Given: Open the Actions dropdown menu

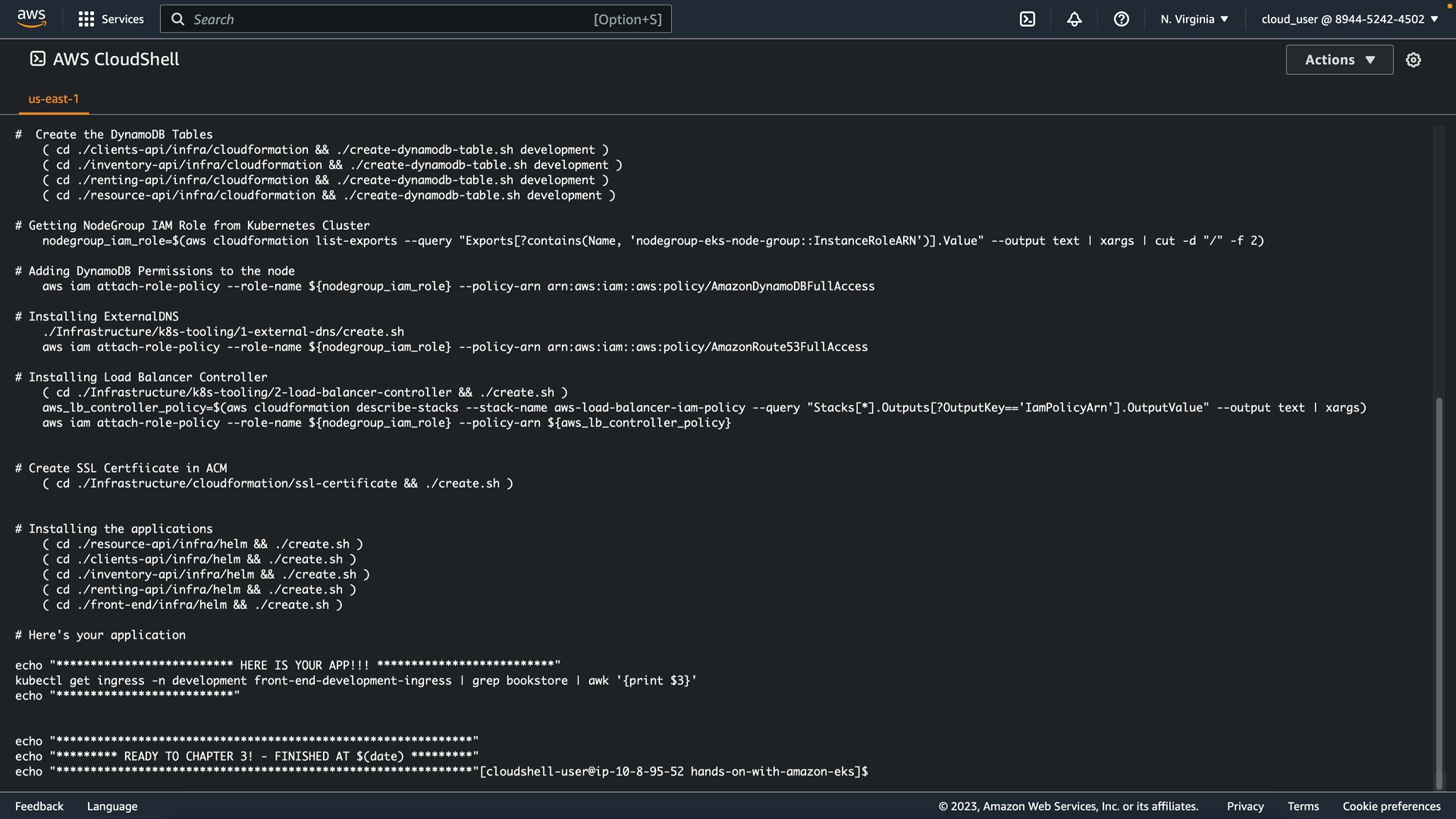Looking at the screenshot, I should coord(1339,60).
